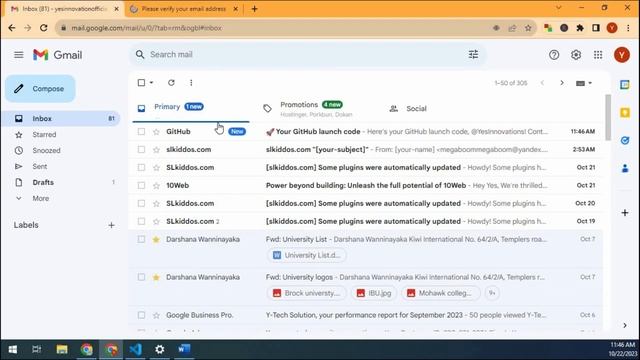This screenshot has width=640, height=360.
Task: Select the GitHub email checkbox
Action: (x=141, y=131)
